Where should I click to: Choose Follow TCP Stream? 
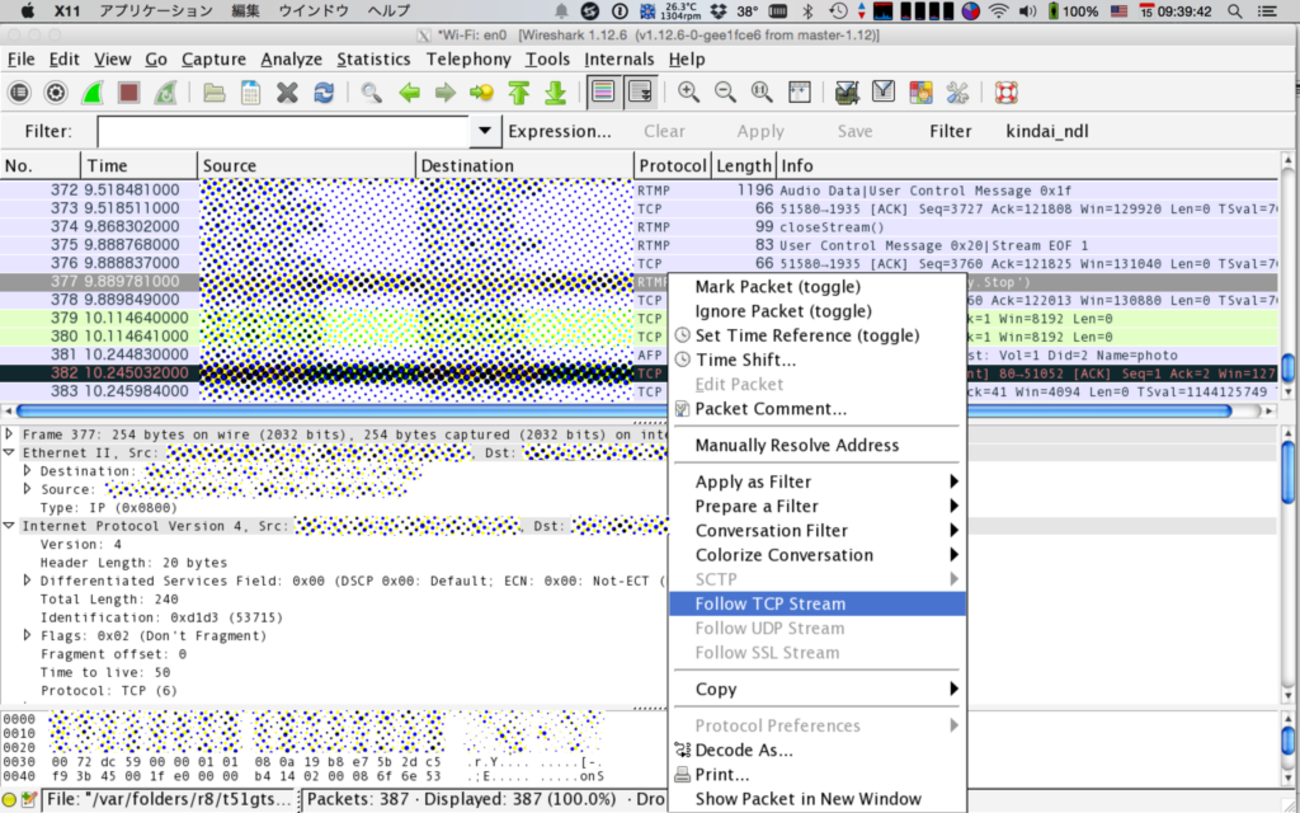tap(817, 604)
